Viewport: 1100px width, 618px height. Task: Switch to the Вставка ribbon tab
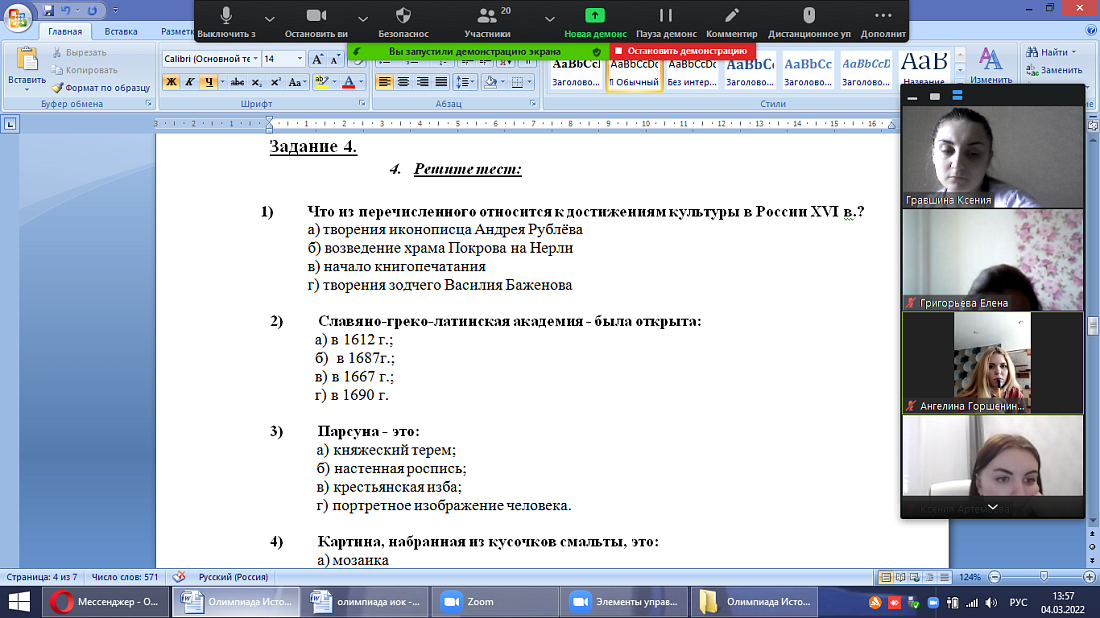pyautogui.click(x=121, y=32)
